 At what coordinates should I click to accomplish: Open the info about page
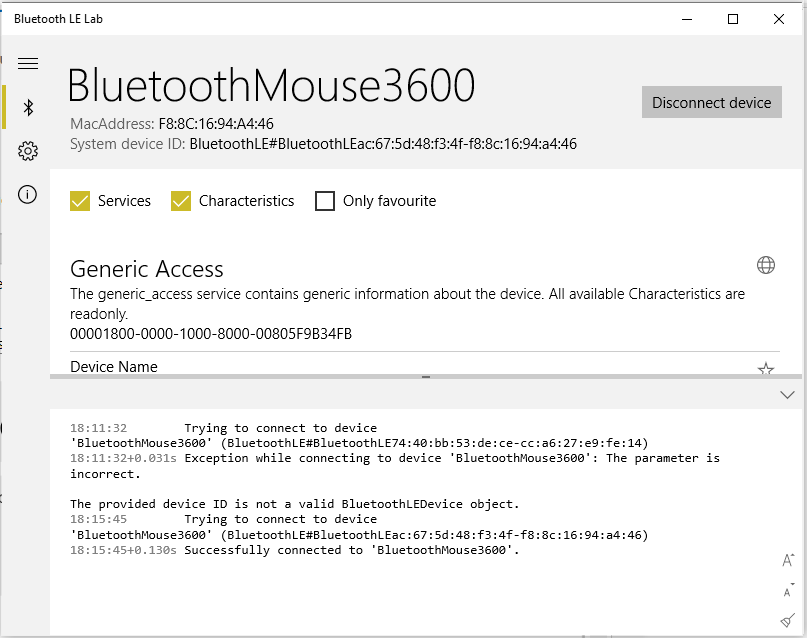[28, 194]
